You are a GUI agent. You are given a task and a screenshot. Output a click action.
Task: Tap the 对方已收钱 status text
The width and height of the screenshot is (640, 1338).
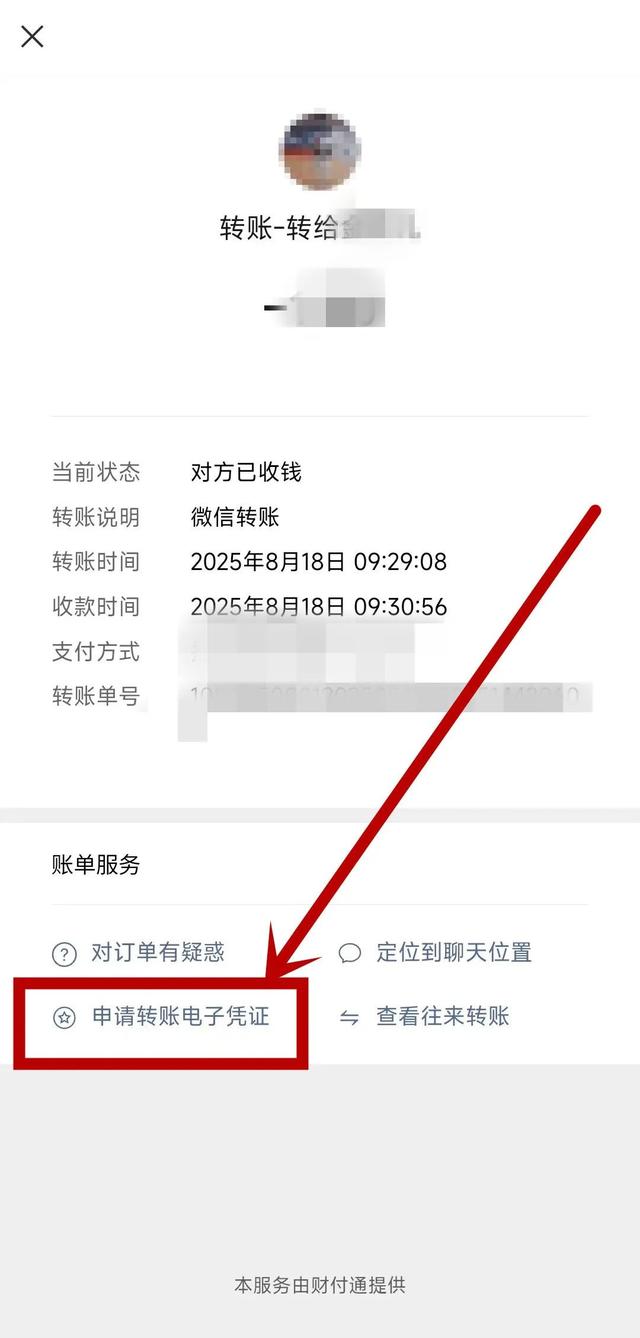pyautogui.click(x=246, y=471)
